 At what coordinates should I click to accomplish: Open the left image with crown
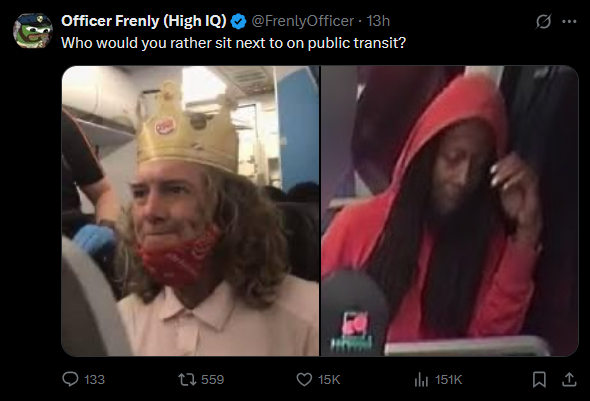pyautogui.click(x=190, y=211)
